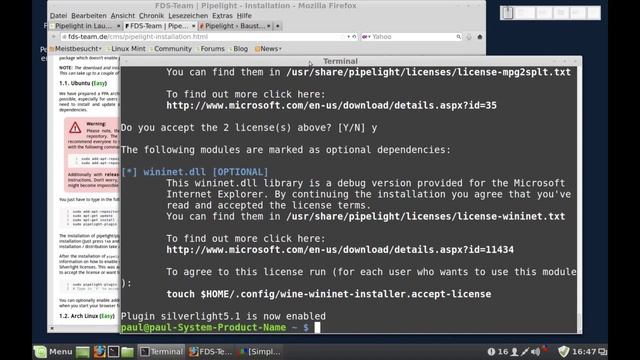Open the Datei menu in Firefox
640x360 pixels.
coord(58,16)
